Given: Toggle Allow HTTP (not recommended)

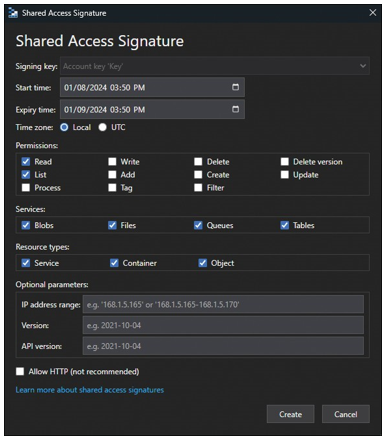Looking at the screenshot, I should click(20, 371).
